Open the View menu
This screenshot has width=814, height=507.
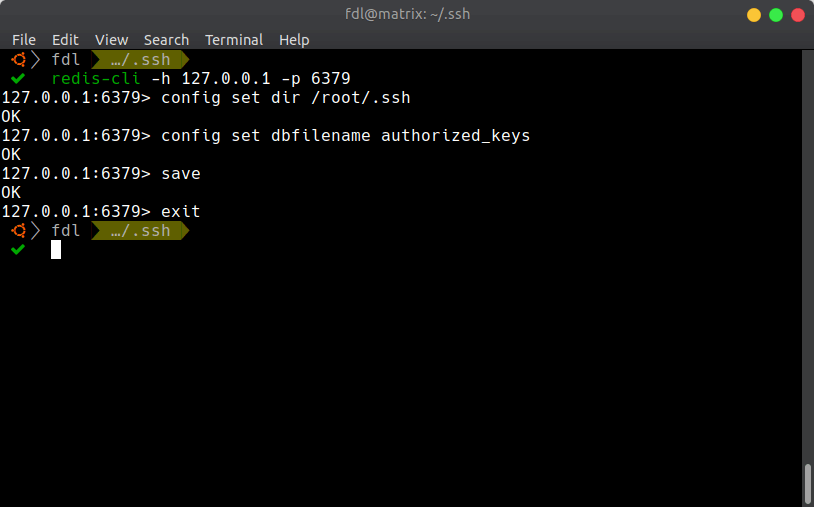(x=112, y=40)
